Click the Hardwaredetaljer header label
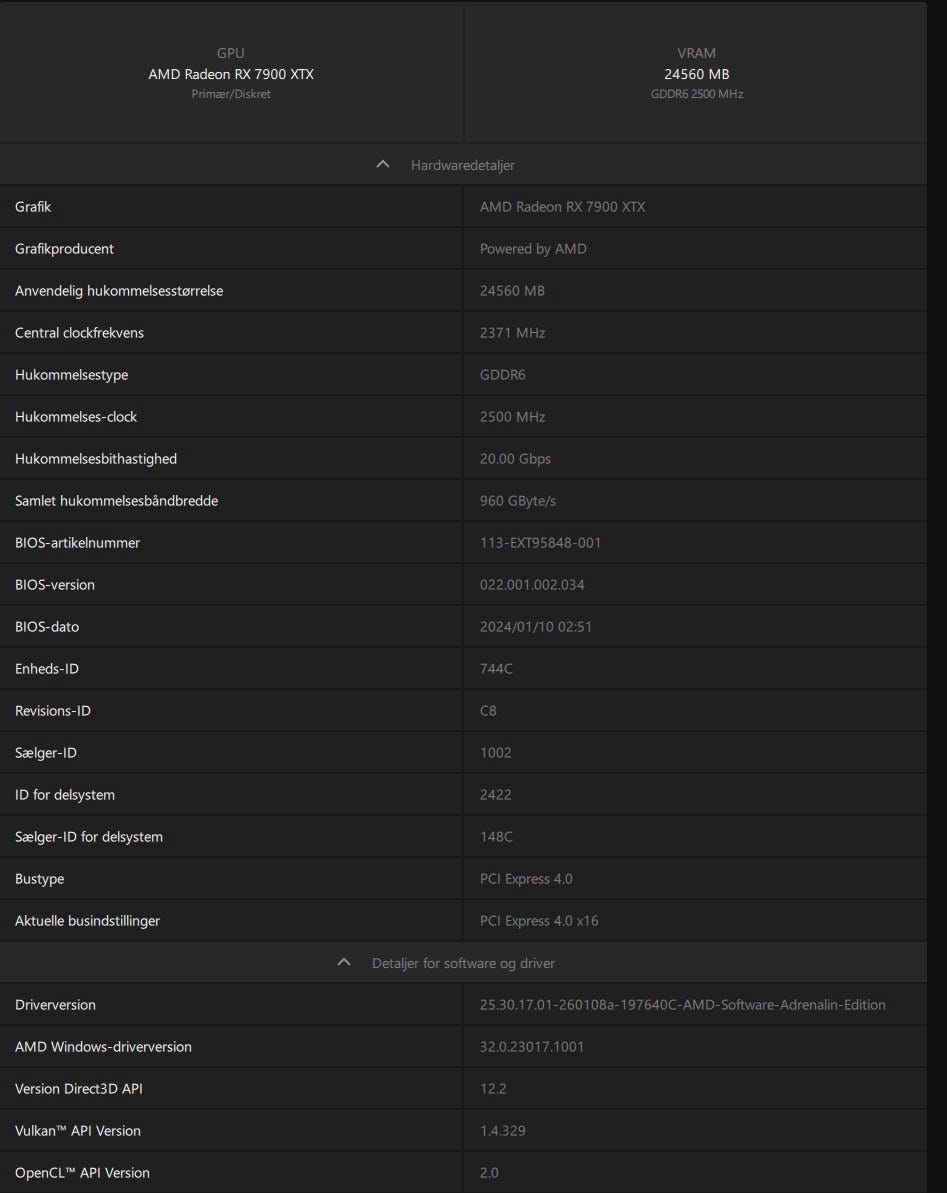Image resolution: width=947 pixels, height=1193 pixels. (x=462, y=165)
